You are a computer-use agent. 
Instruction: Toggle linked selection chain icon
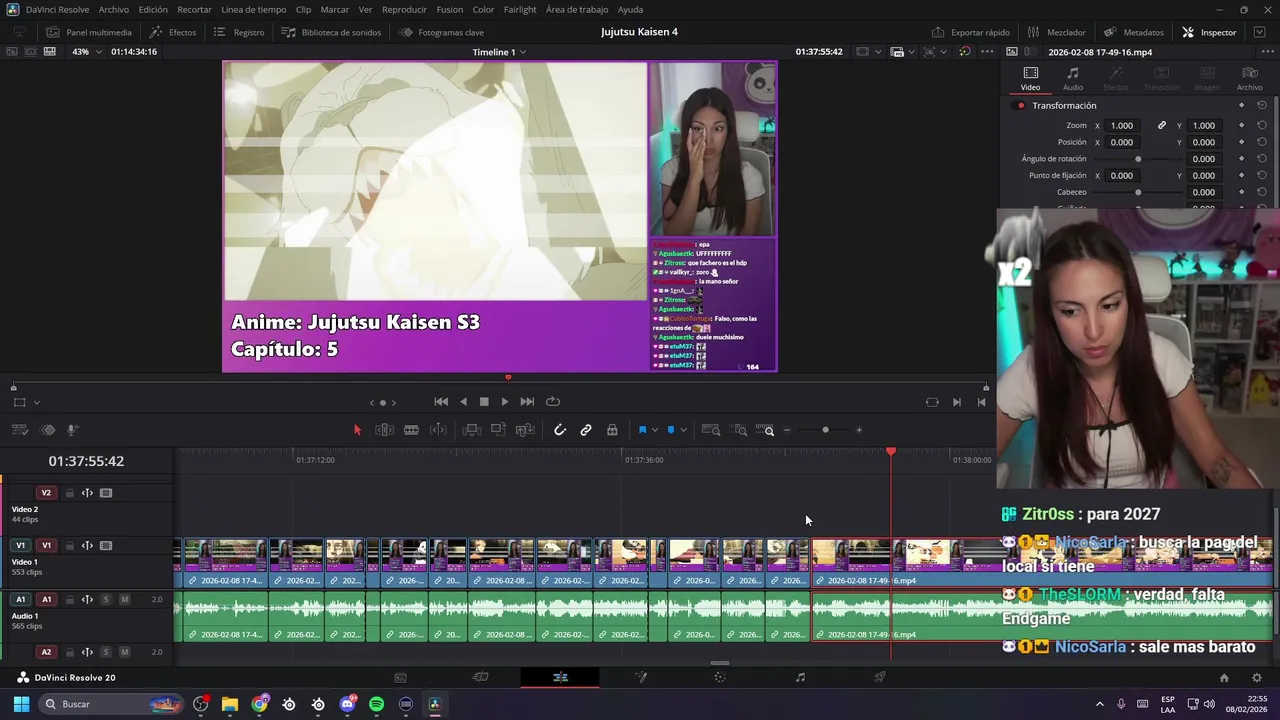click(x=586, y=430)
